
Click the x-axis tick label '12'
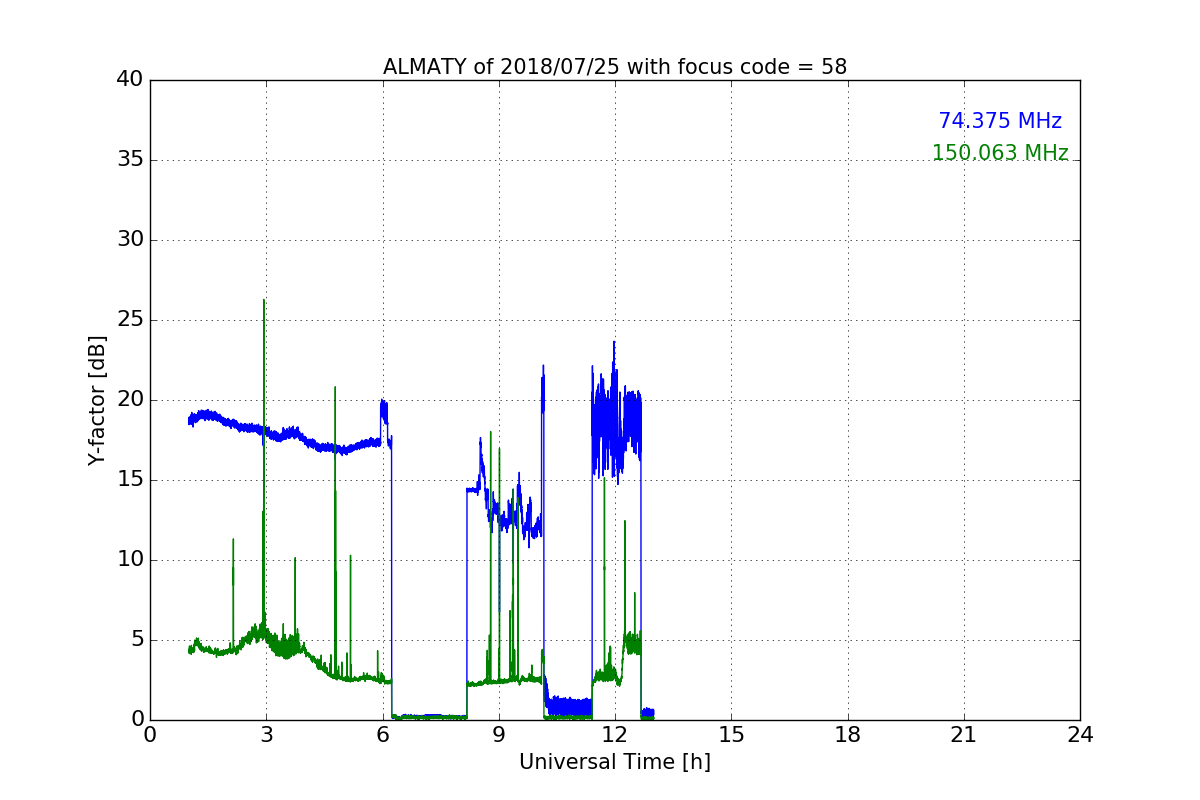coord(615,734)
